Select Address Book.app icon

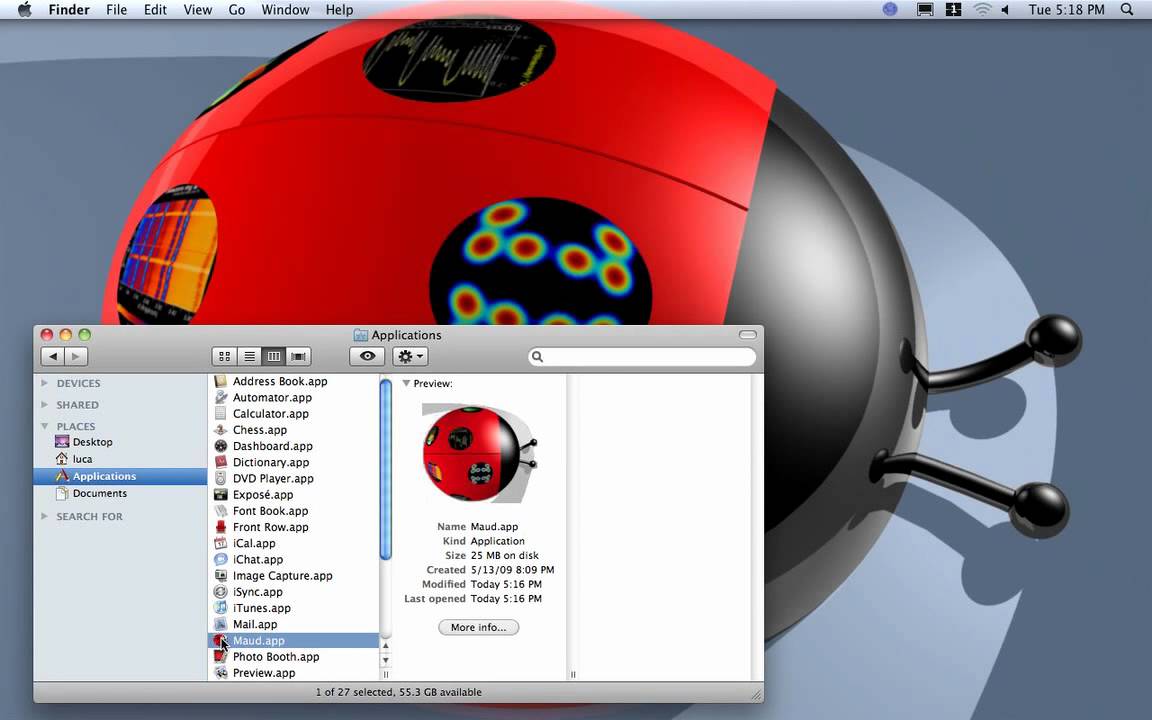coord(220,381)
